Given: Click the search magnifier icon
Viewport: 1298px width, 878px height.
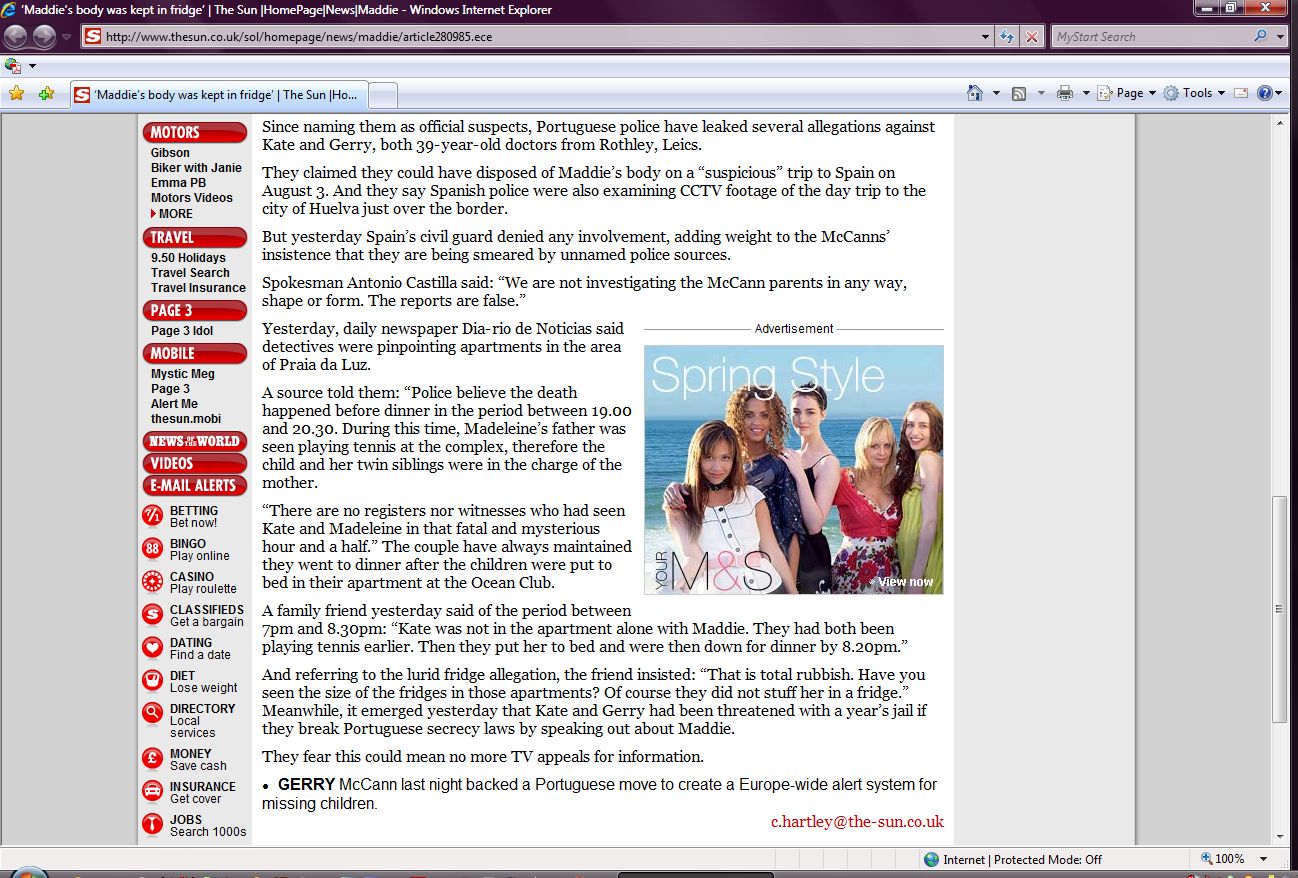Looking at the screenshot, I should (1260, 37).
